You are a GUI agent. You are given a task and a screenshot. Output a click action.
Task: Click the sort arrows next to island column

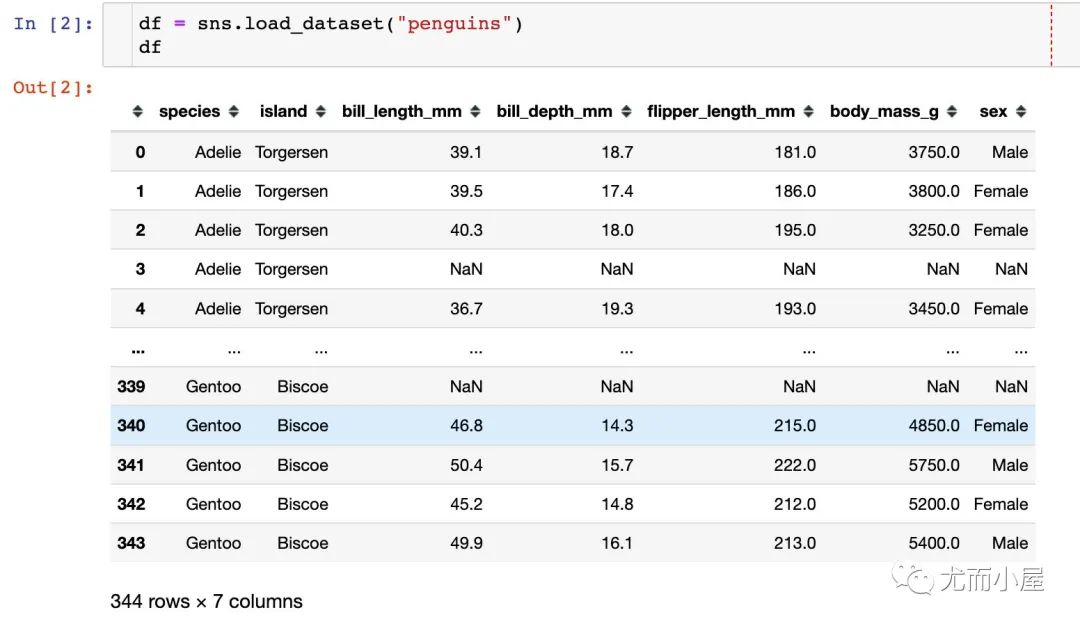320,112
